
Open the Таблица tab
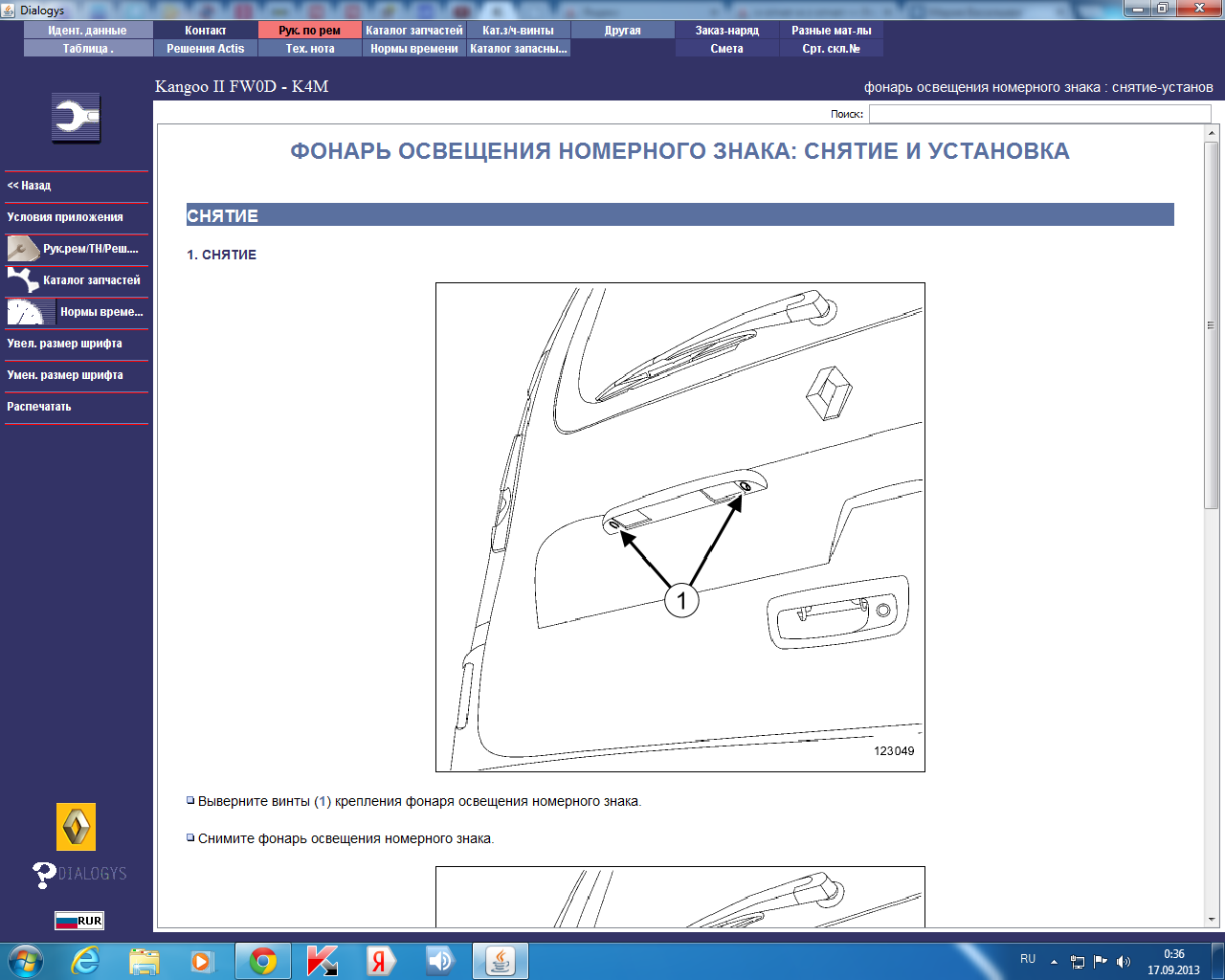[87, 49]
